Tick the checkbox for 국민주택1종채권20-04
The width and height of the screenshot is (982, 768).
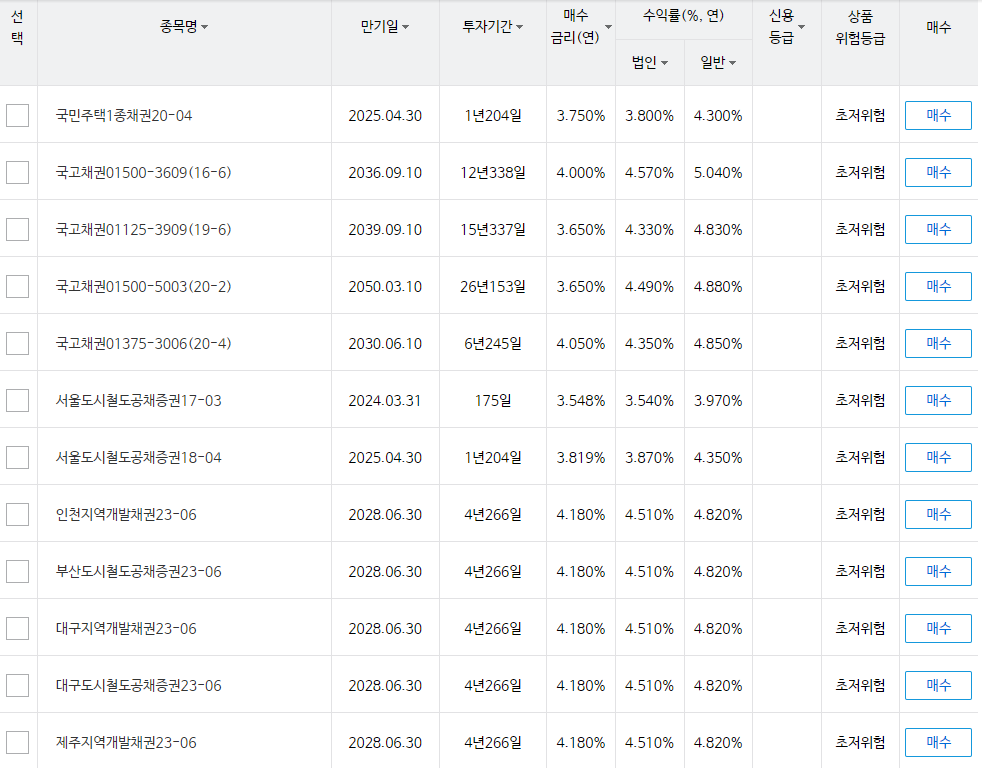tap(18, 115)
